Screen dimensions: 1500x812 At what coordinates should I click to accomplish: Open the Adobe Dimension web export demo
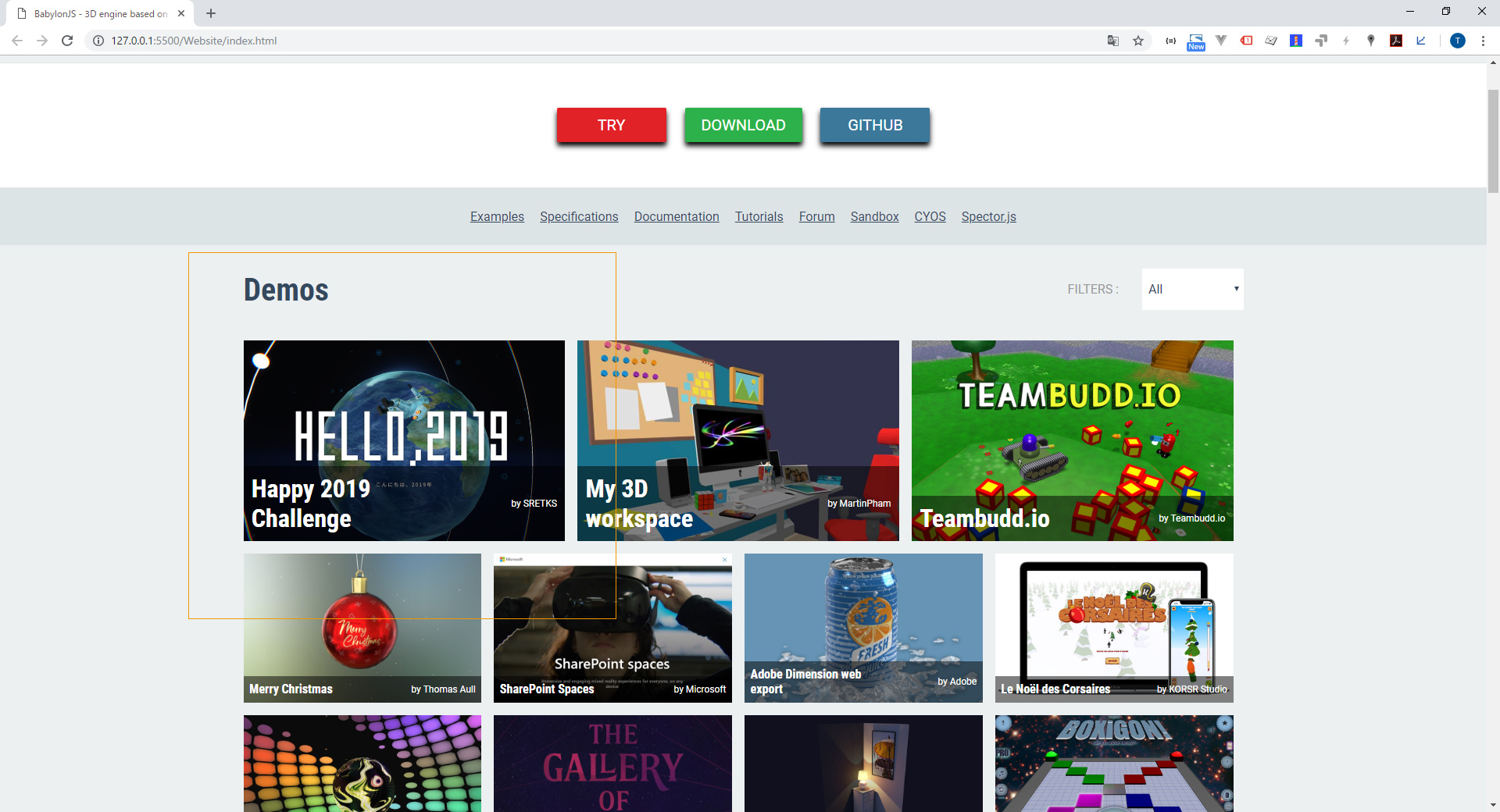point(863,628)
